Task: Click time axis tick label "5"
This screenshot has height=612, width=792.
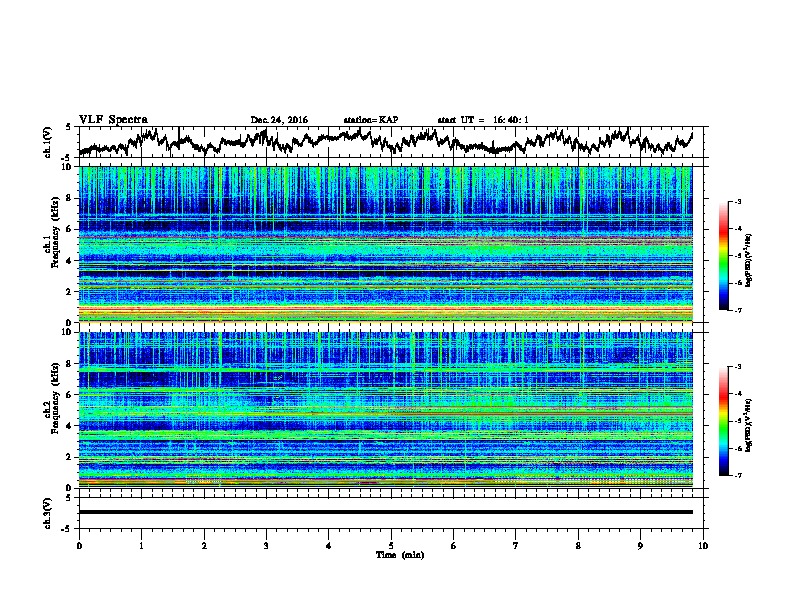Action: [391, 546]
